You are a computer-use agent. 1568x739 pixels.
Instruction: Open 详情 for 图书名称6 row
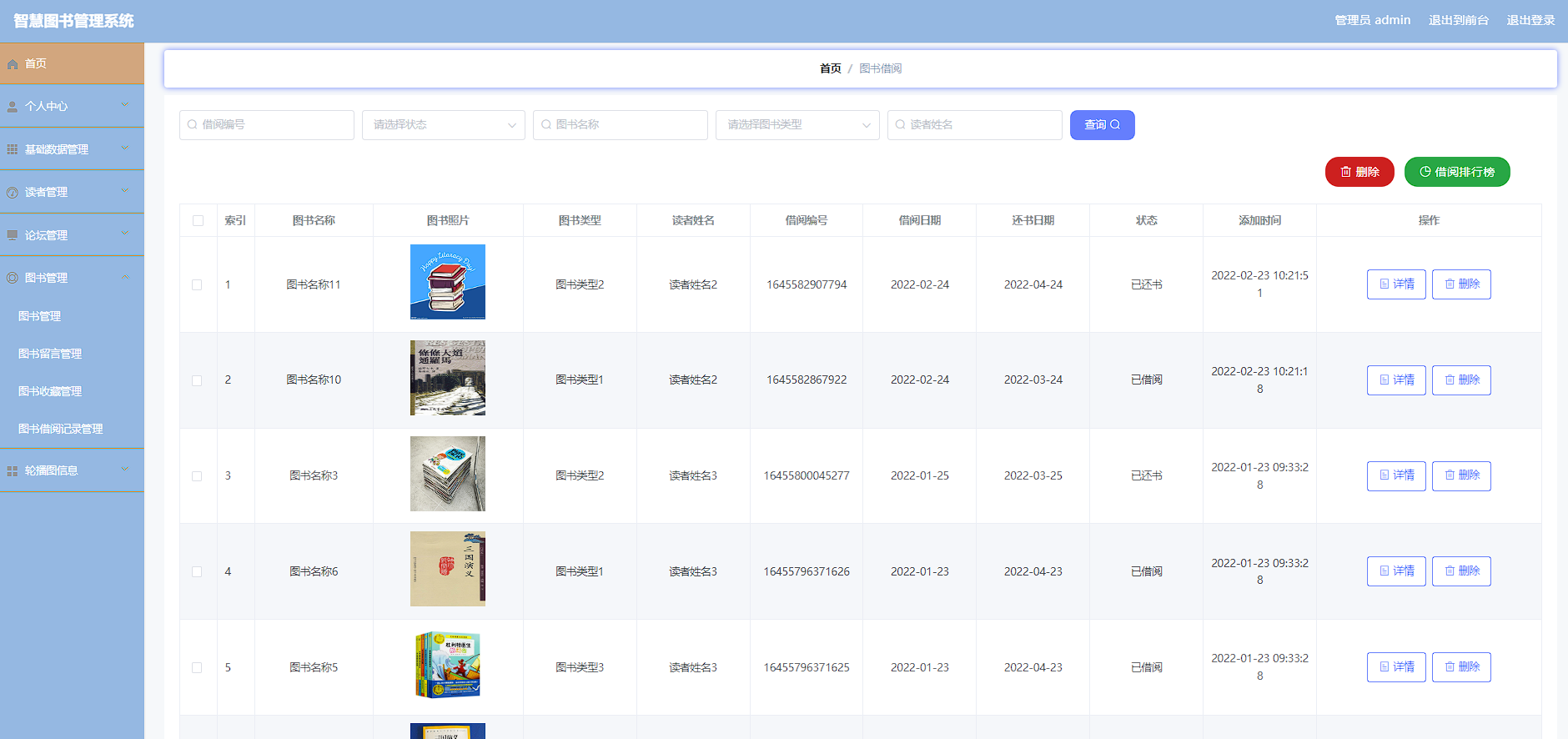tap(1396, 571)
